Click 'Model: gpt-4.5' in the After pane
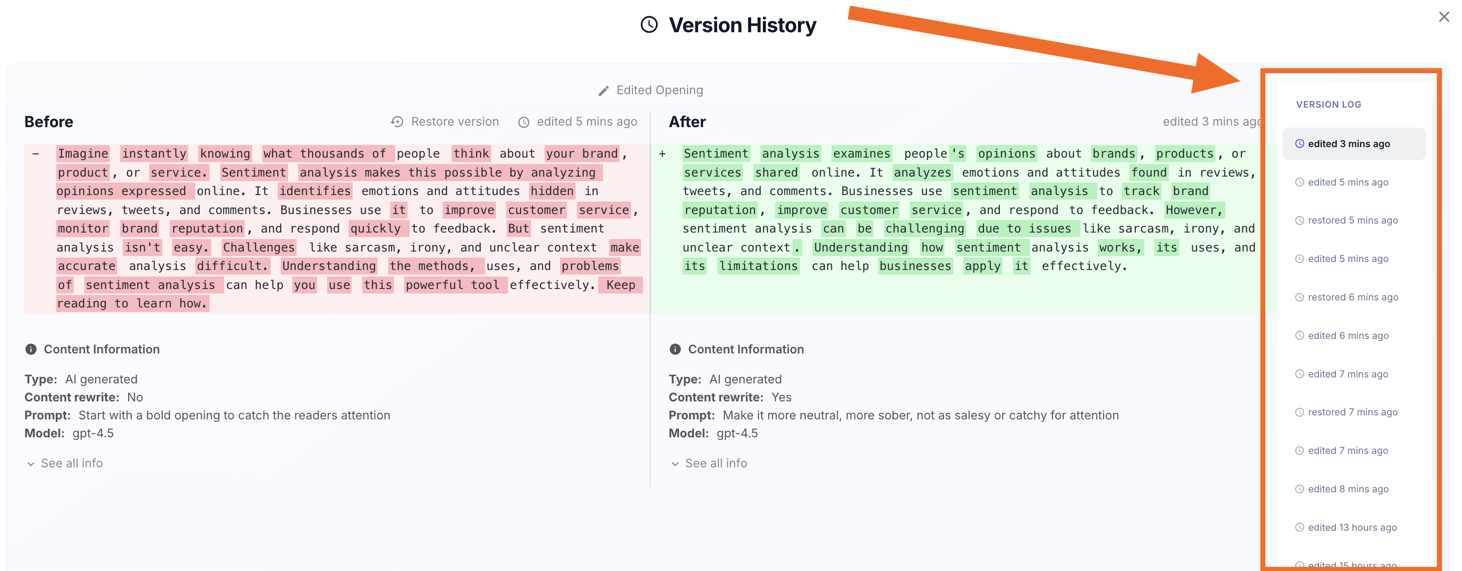Viewport: 1462px width, 571px height. [713, 433]
